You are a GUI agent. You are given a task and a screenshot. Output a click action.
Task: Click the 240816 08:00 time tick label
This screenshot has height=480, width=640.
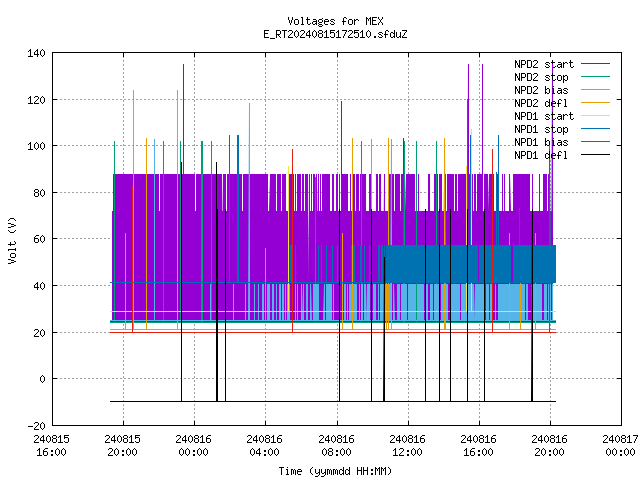336,445
